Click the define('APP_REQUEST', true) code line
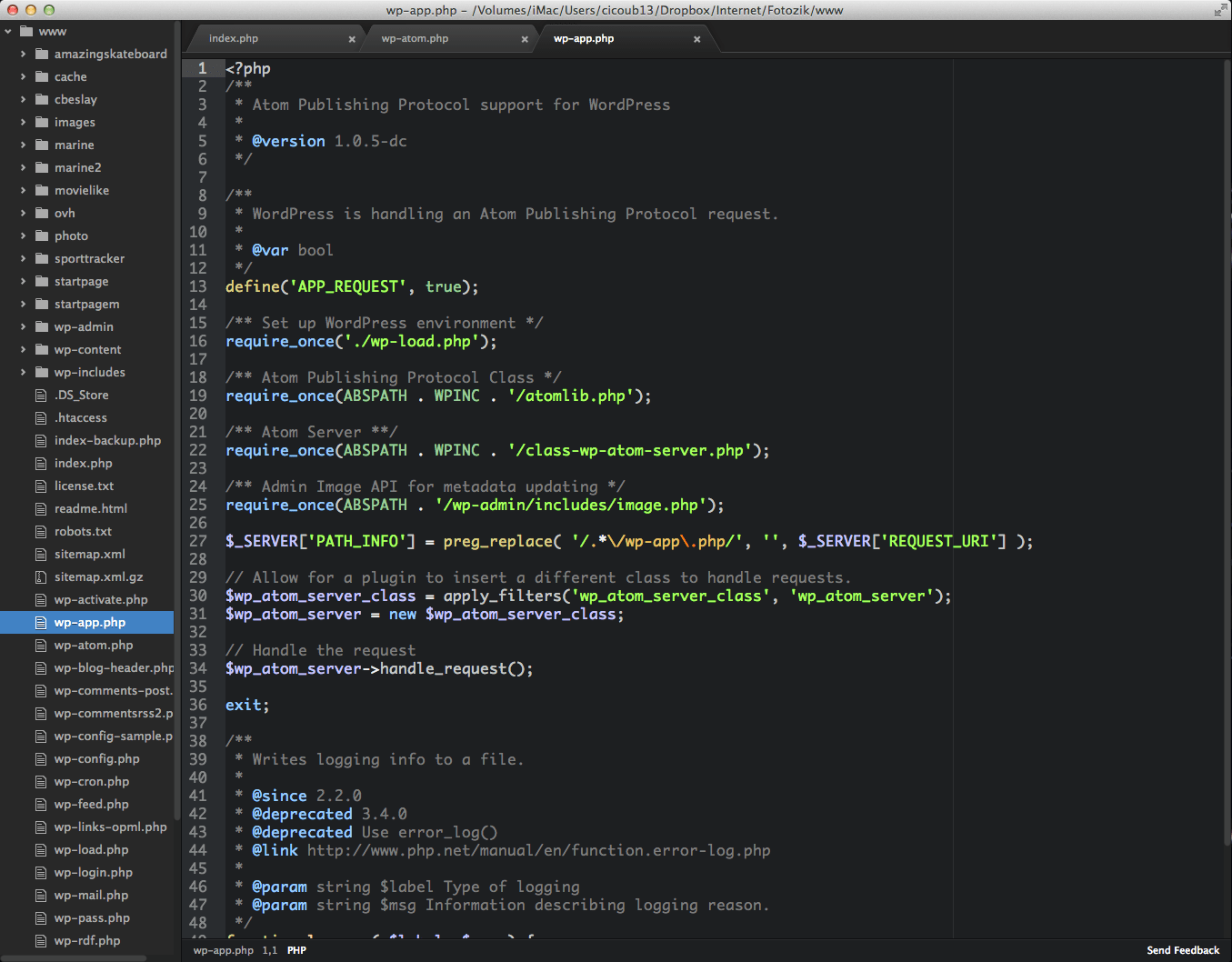The image size is (1232, 962). [x=352, y=286]
